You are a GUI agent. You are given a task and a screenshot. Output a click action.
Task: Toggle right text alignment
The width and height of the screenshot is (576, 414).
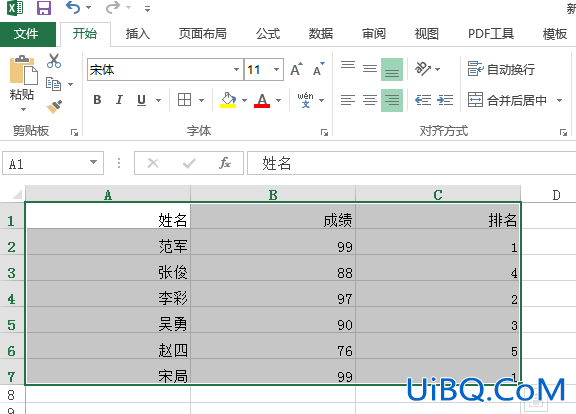392,100
